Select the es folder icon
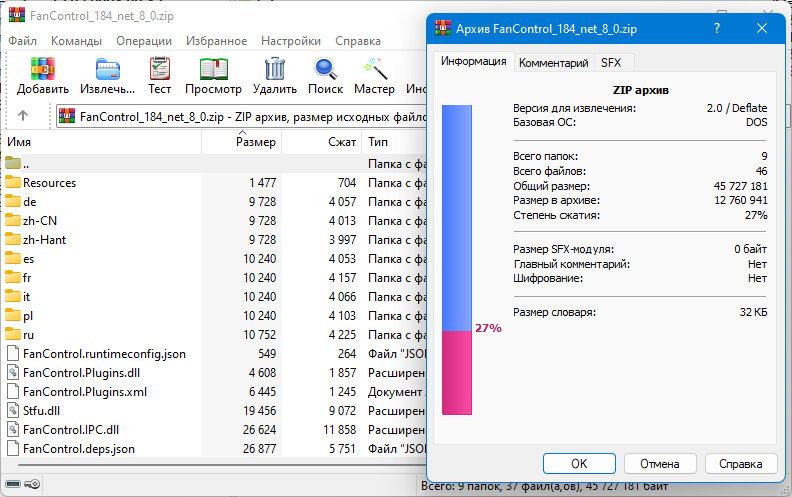 point(13,259)
